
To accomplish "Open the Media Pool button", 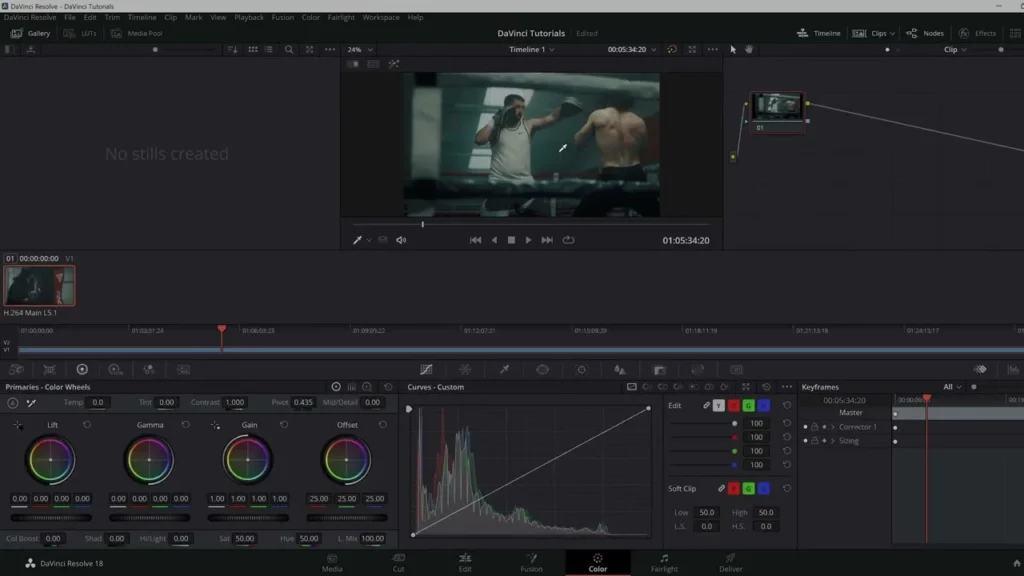I will 136,33.
